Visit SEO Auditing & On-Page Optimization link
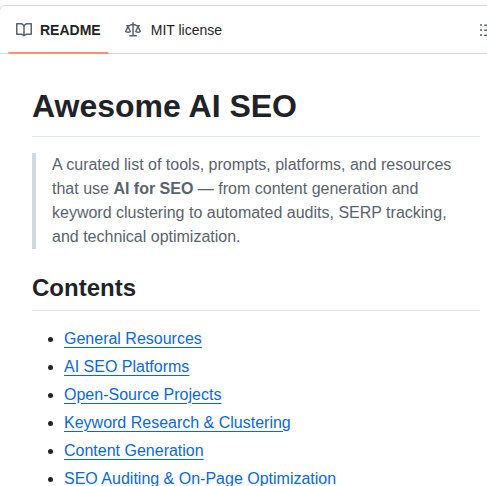This screenshot has width=487, height=486. click(x=200, y=479)
